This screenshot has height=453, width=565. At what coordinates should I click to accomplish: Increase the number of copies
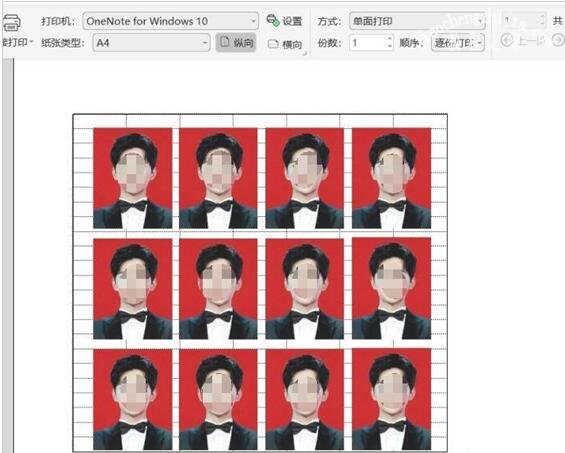click(x=390, y=39)
